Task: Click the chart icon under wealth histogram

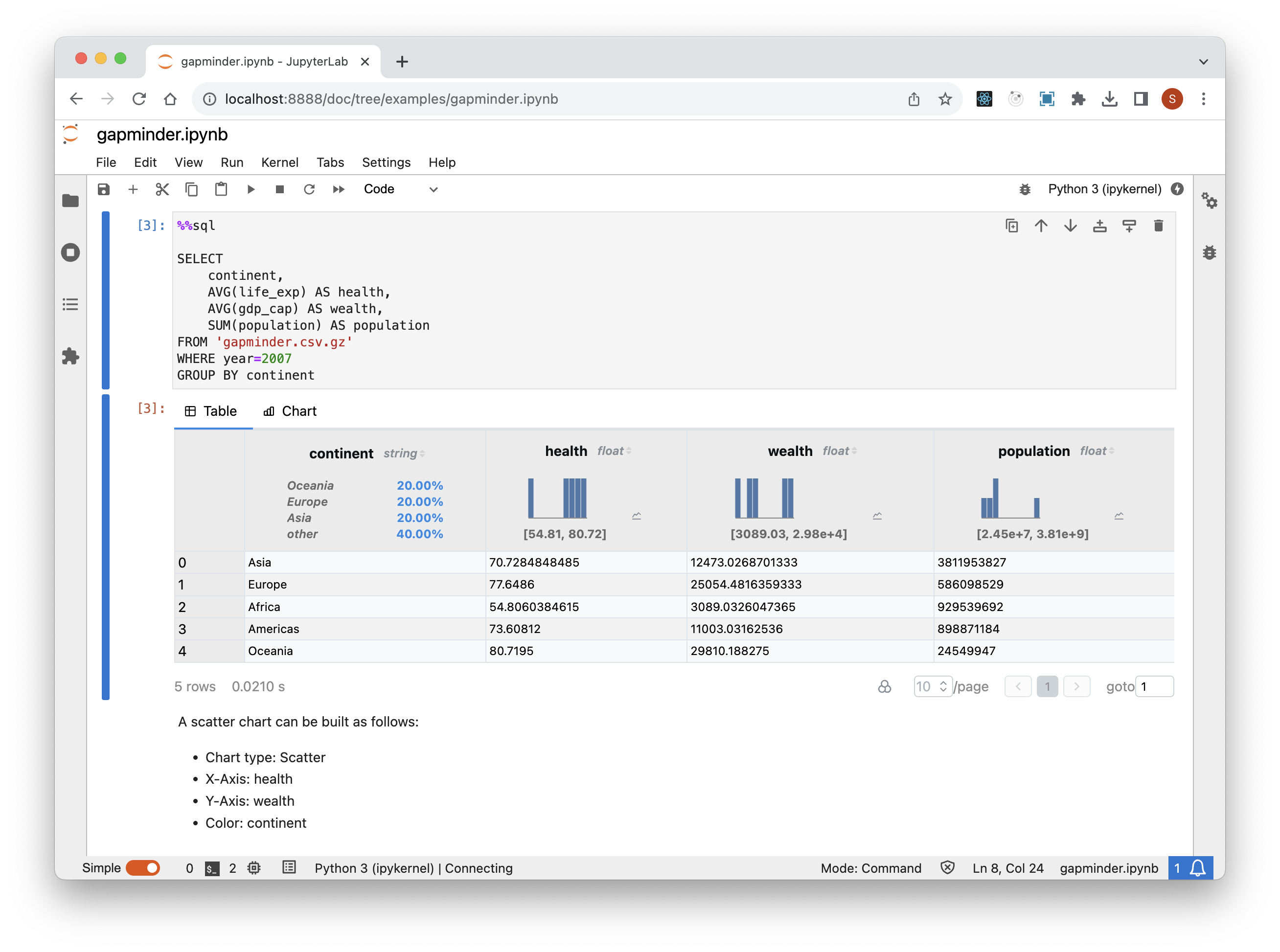Action: pos(877,516)
